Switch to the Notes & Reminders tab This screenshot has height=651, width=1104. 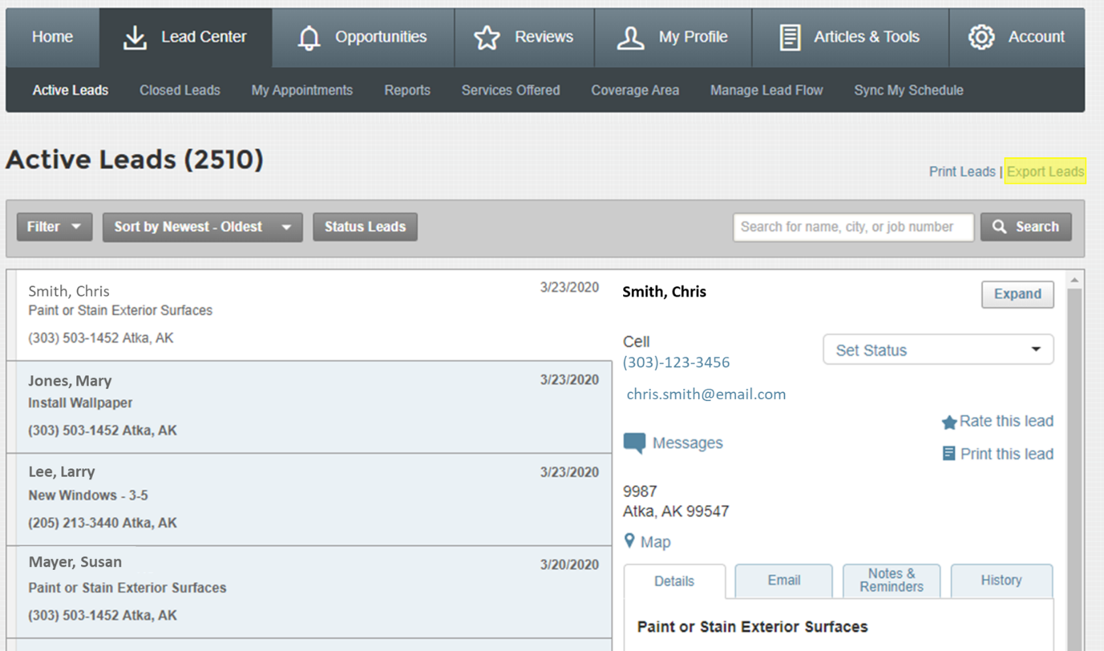pyautogui.click(x=891, y=581)
